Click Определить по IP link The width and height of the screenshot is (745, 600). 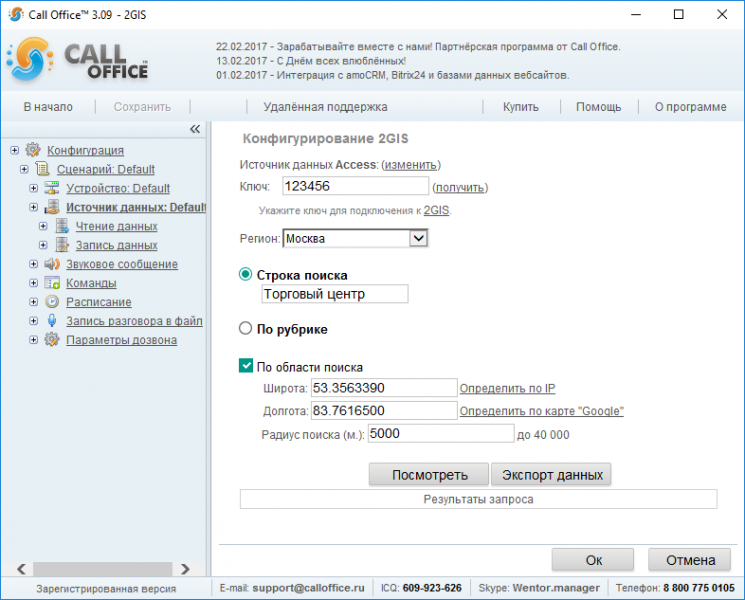507,388
